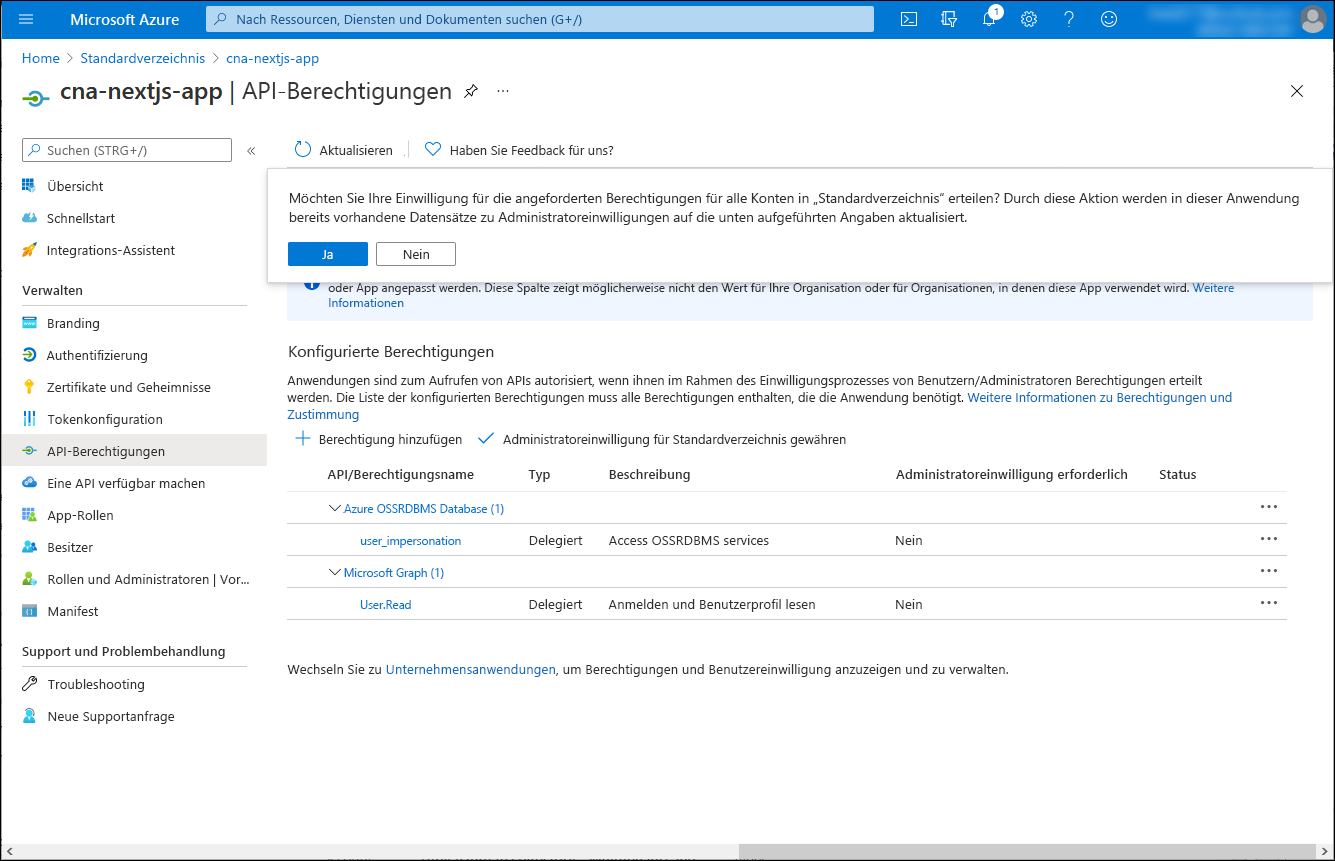Click the Tokenkonfiguration bars icon

click(29, 419)
